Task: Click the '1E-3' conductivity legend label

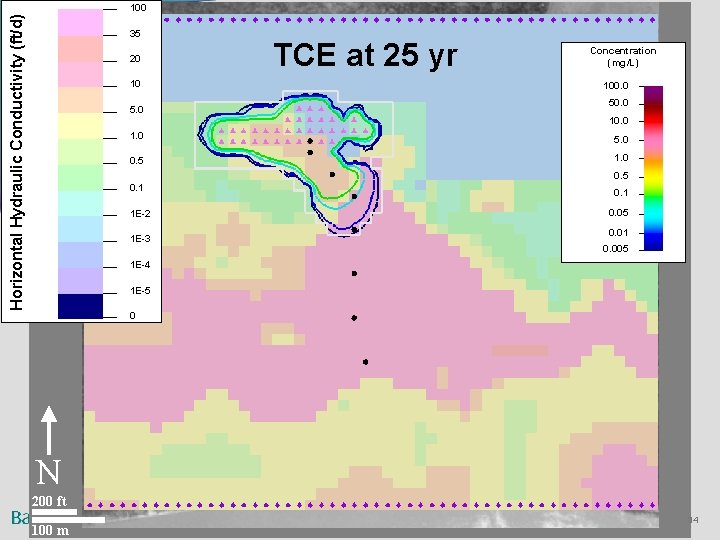Action: tap(140, 239)
